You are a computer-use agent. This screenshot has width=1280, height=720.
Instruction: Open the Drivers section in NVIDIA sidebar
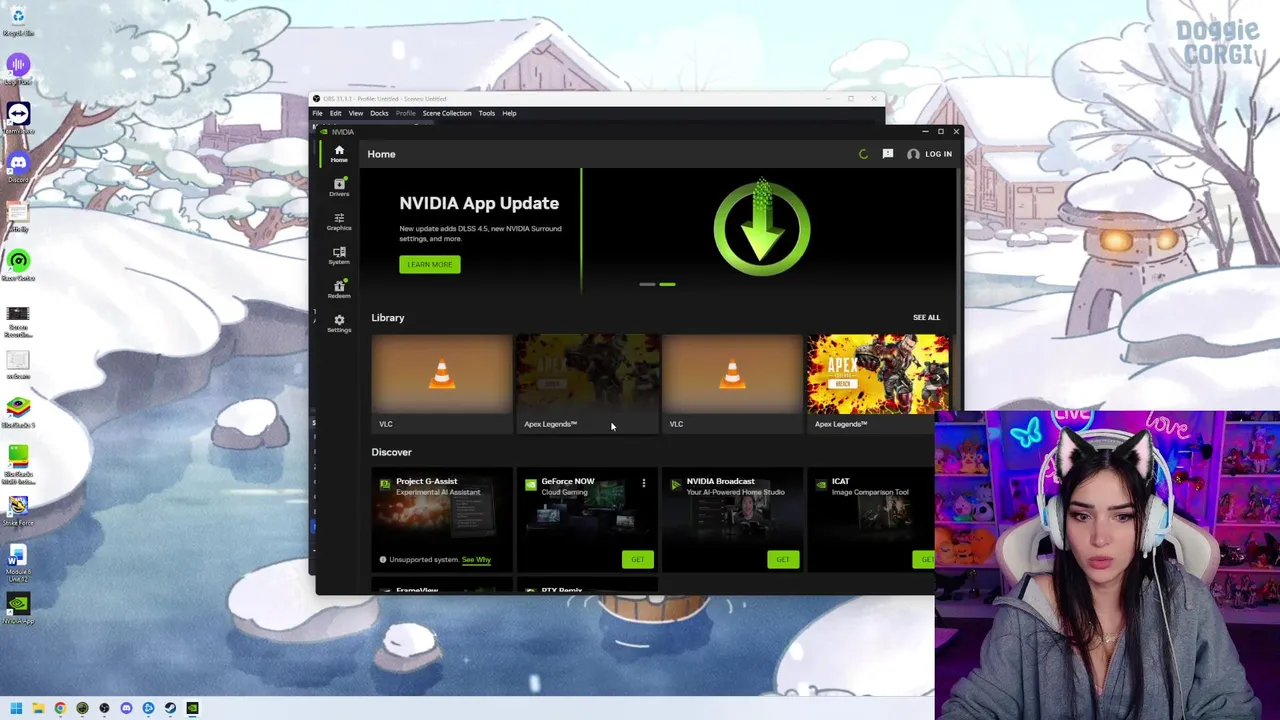point(339,188)
